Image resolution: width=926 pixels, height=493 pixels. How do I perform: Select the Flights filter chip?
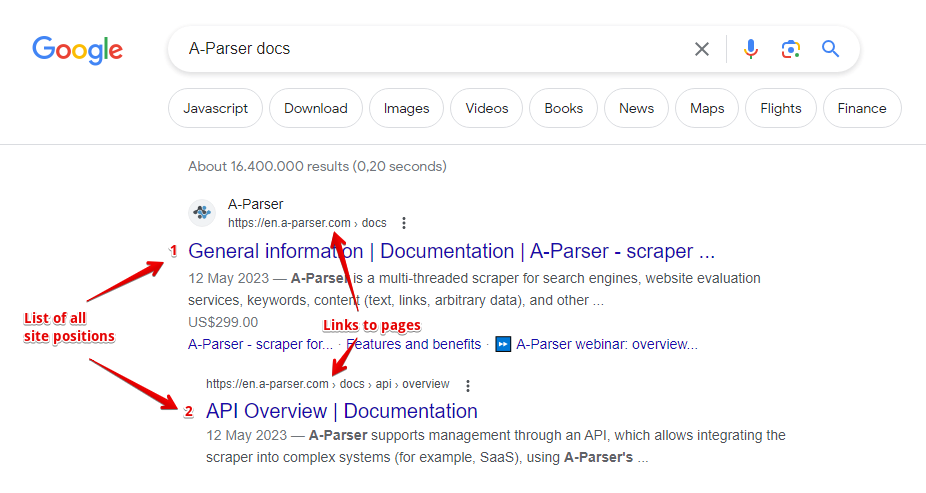point(780,109)
